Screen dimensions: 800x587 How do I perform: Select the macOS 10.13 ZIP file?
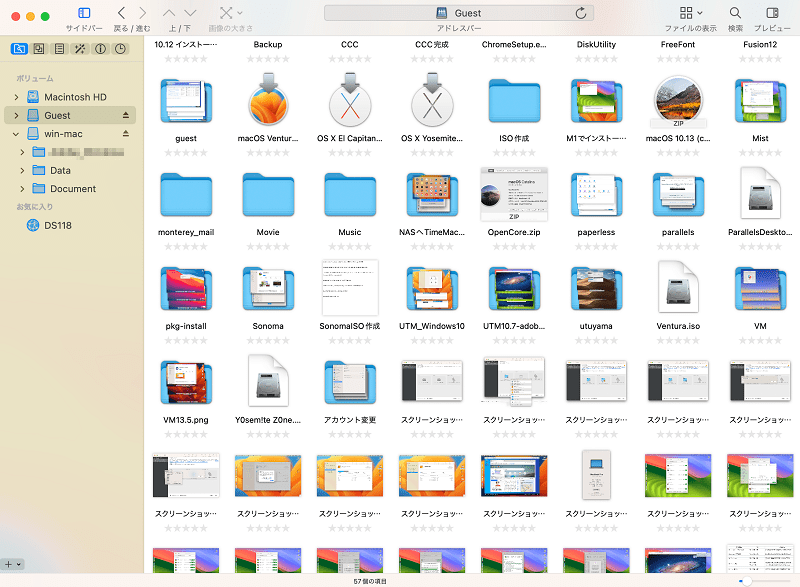click(x=678, y=101)
